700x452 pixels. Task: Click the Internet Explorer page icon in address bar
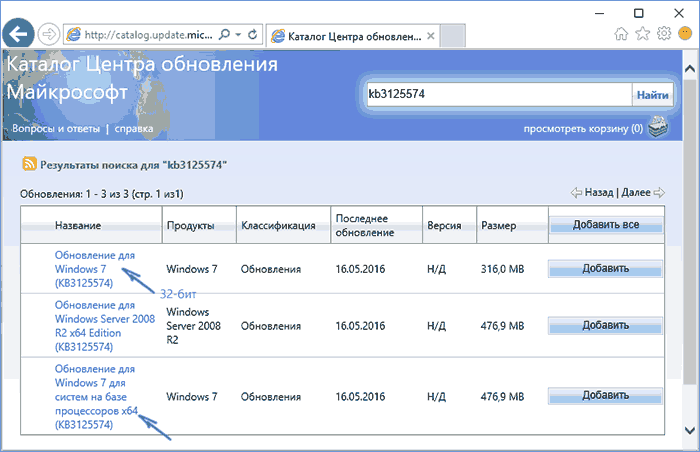click(x=74, y=34)
